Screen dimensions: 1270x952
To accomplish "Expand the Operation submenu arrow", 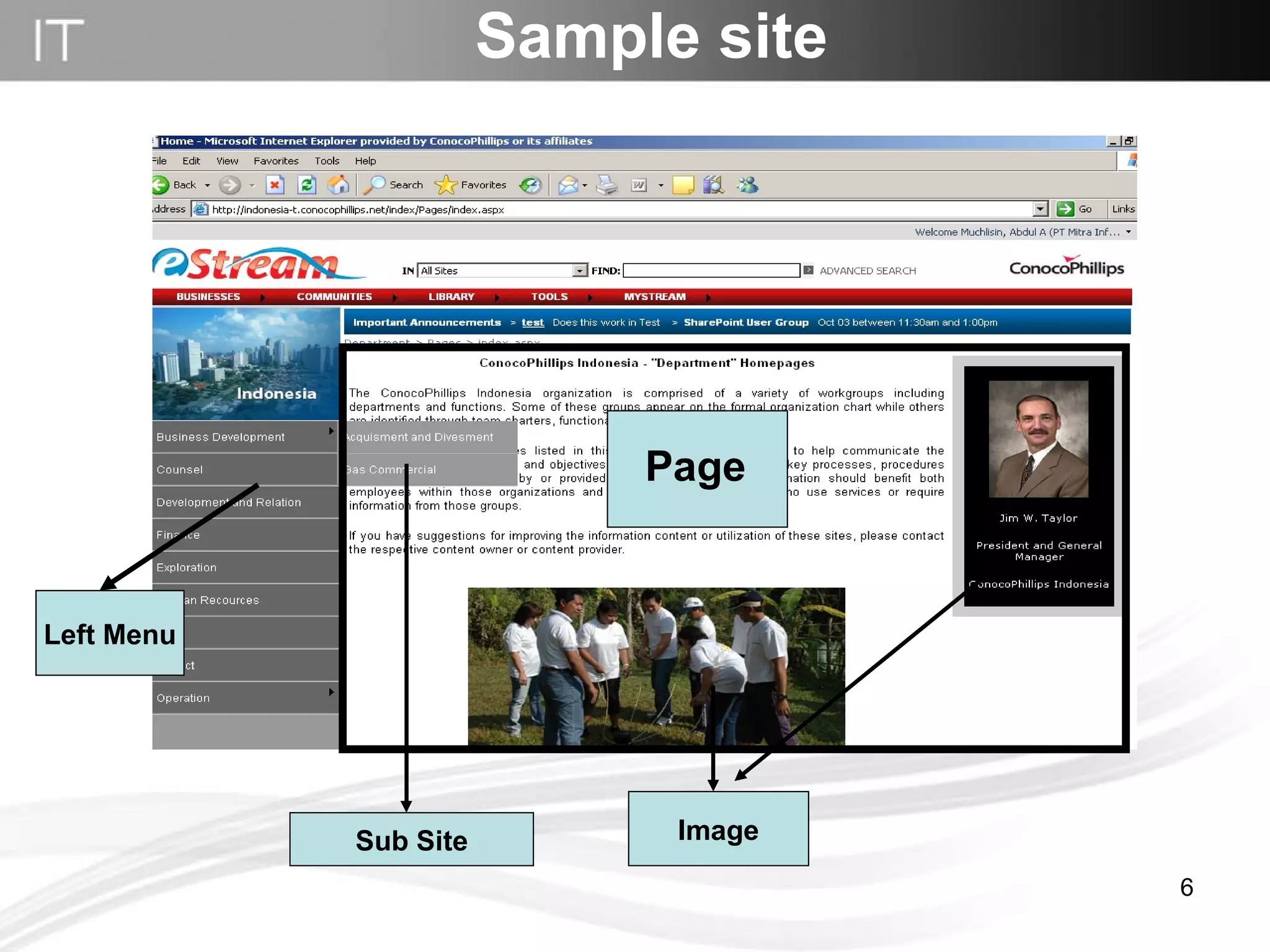I will click(x=331, y=692).
